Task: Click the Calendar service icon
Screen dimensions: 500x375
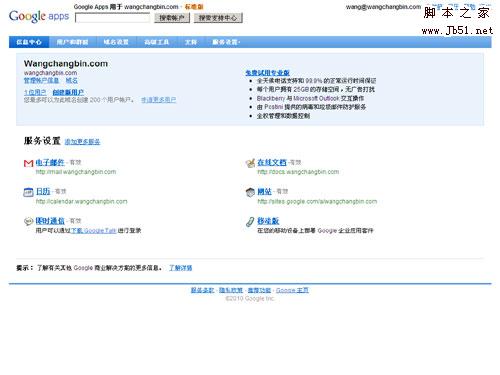Action: [x=28, y=192]
